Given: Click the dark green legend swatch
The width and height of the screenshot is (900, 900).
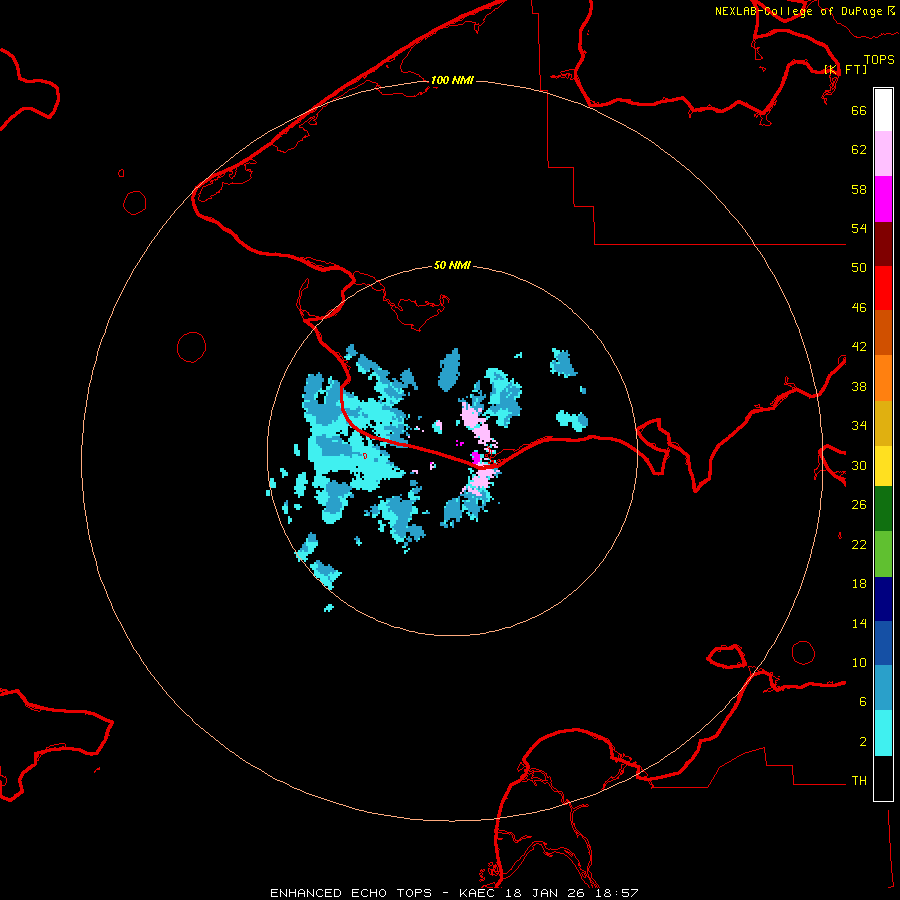Looking at the screenshot, I should click(883, 509).
